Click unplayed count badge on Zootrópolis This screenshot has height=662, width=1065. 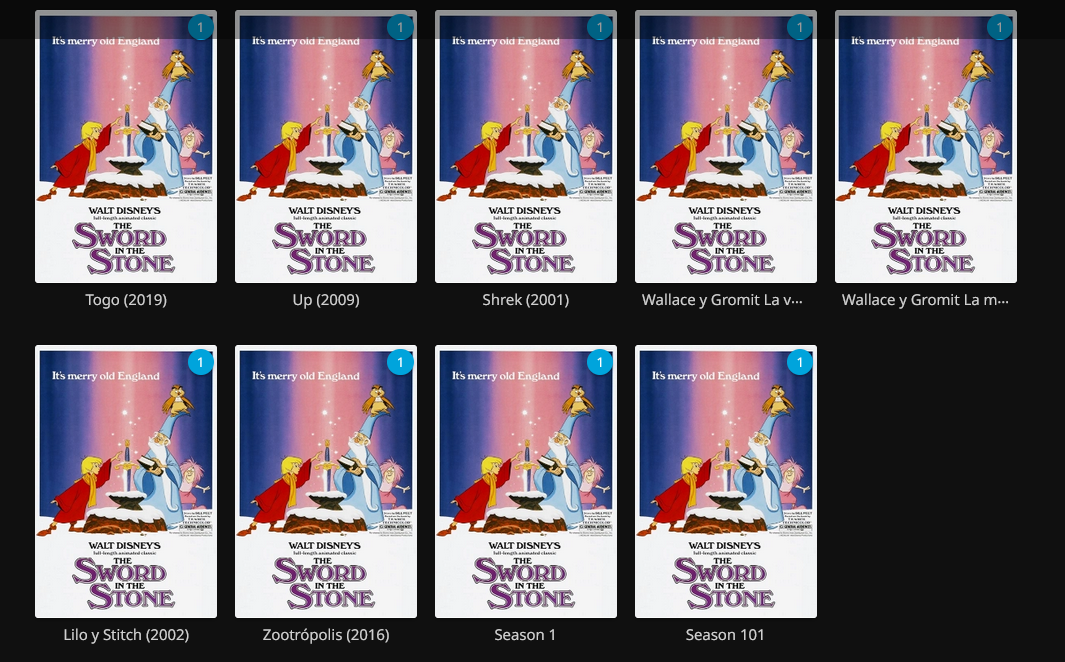[400, 362]
